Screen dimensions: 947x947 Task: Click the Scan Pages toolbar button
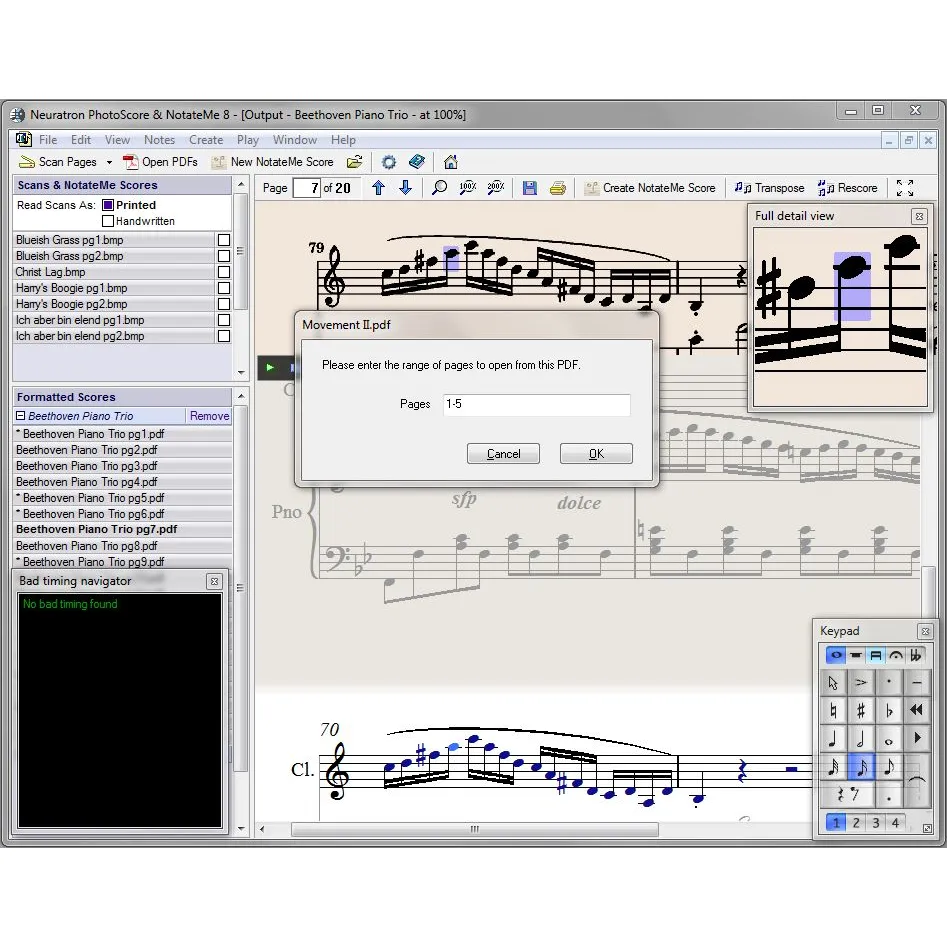click(x=58, y=162)
